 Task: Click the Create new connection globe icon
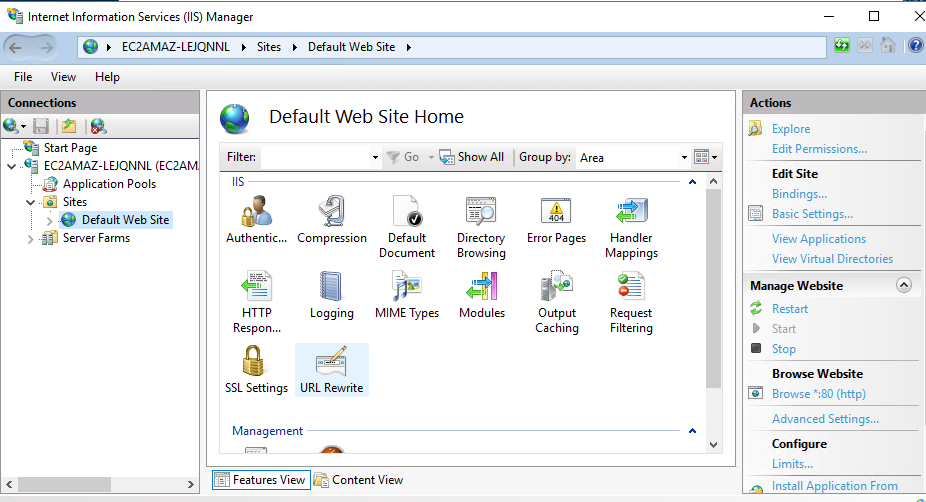pos(11,126)
